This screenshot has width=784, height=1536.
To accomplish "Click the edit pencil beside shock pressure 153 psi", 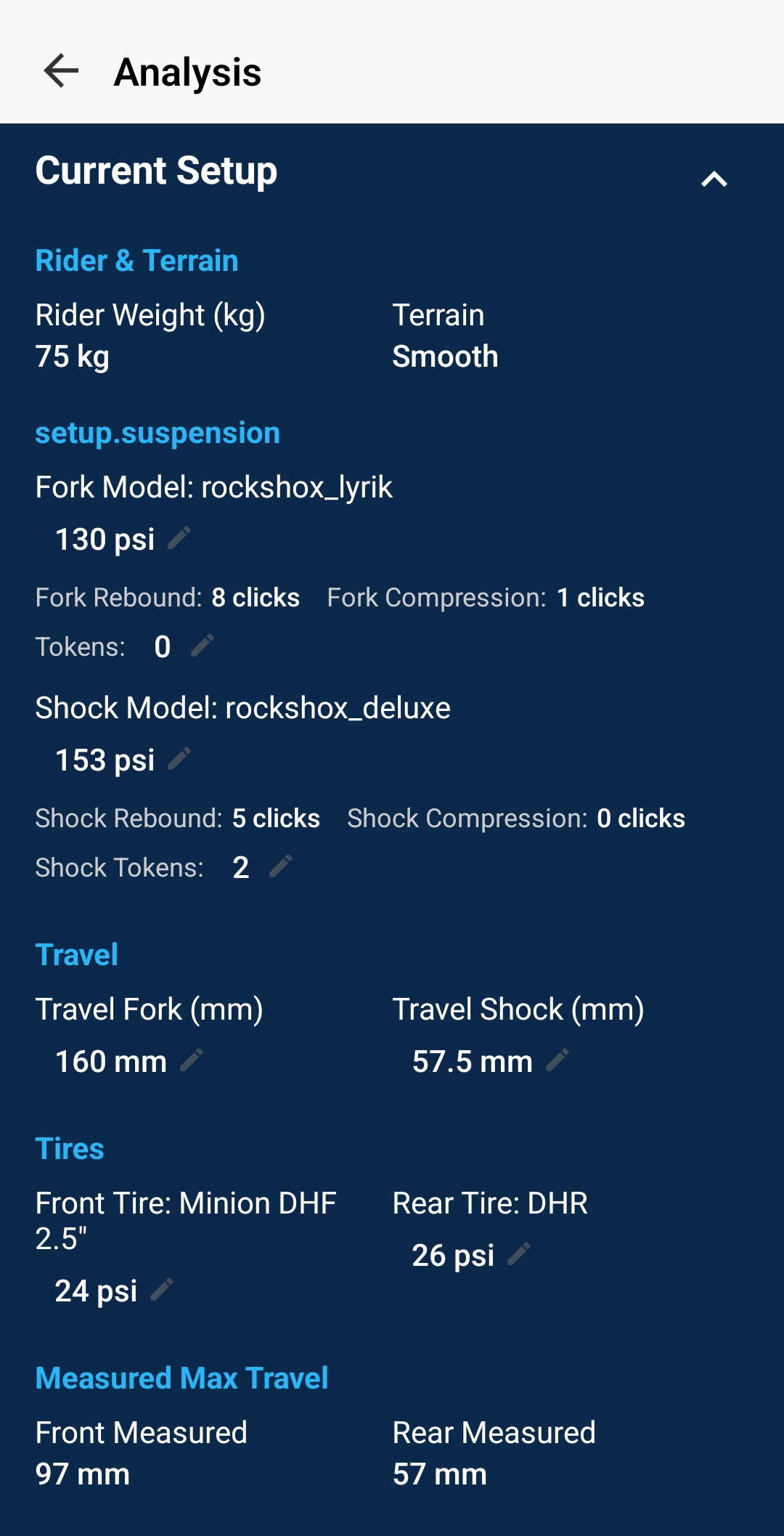I will tap(180, 759).
